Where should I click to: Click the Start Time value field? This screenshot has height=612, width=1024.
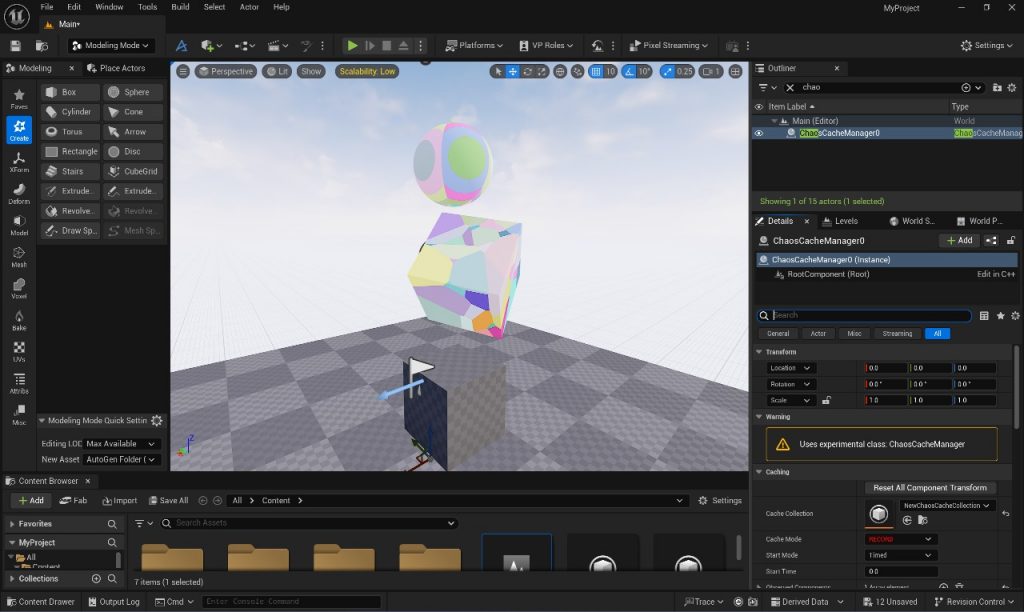901,572
